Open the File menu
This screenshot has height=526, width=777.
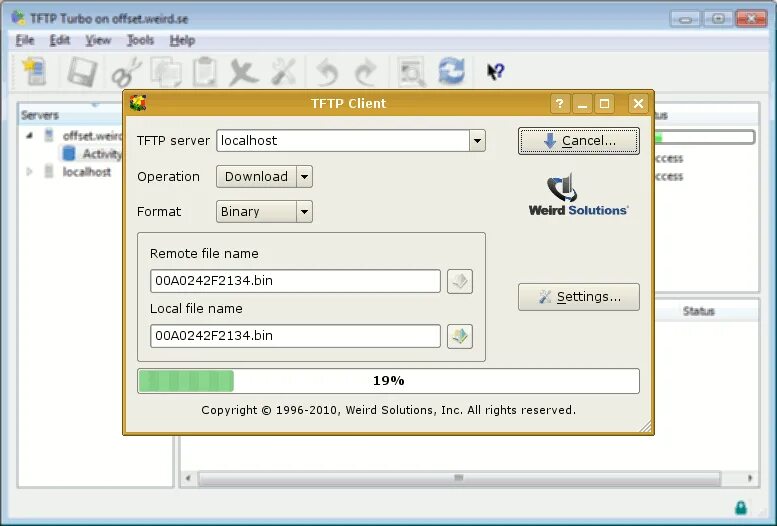pyautogui.click(x=25, y=40)
